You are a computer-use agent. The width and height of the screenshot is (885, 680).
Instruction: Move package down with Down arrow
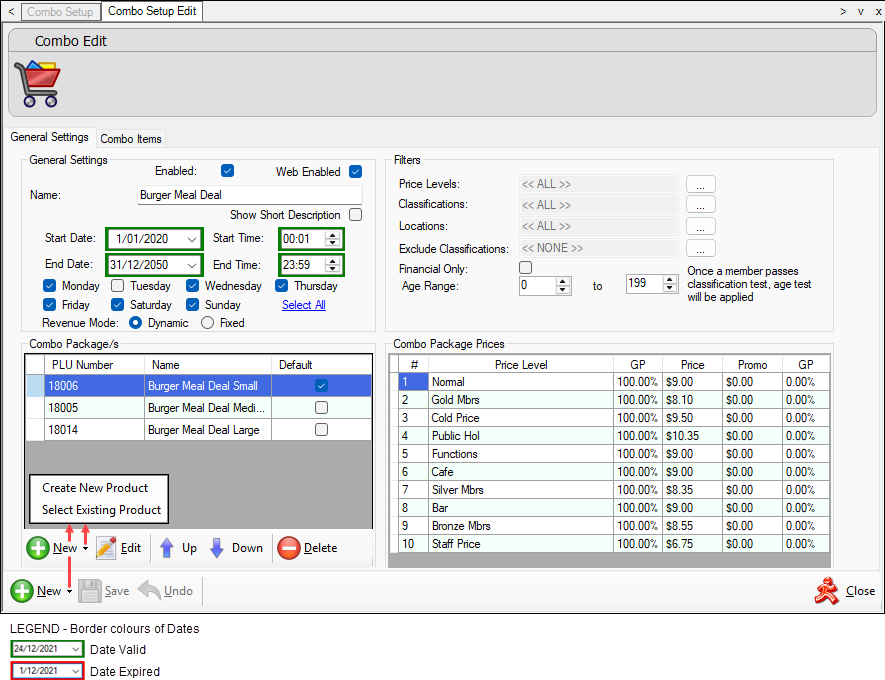point(217,548)
